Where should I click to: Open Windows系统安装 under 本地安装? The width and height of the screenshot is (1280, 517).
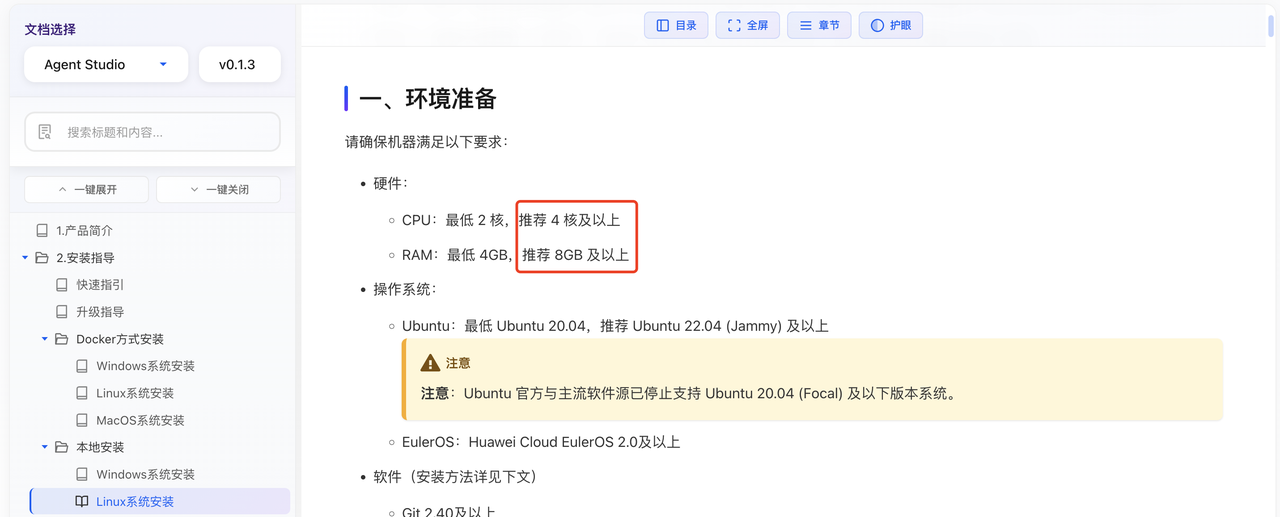pos(145,474)
